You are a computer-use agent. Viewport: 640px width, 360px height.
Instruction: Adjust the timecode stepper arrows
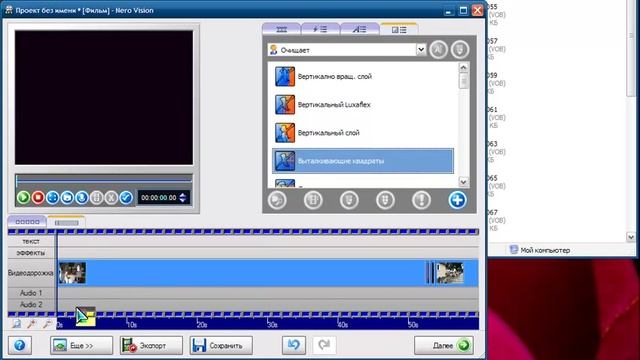tap(183, 198)
